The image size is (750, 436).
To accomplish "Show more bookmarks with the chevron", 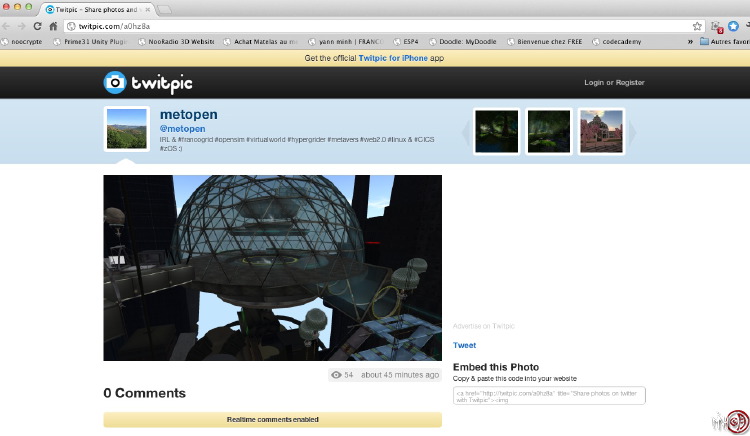I will 690,42.
